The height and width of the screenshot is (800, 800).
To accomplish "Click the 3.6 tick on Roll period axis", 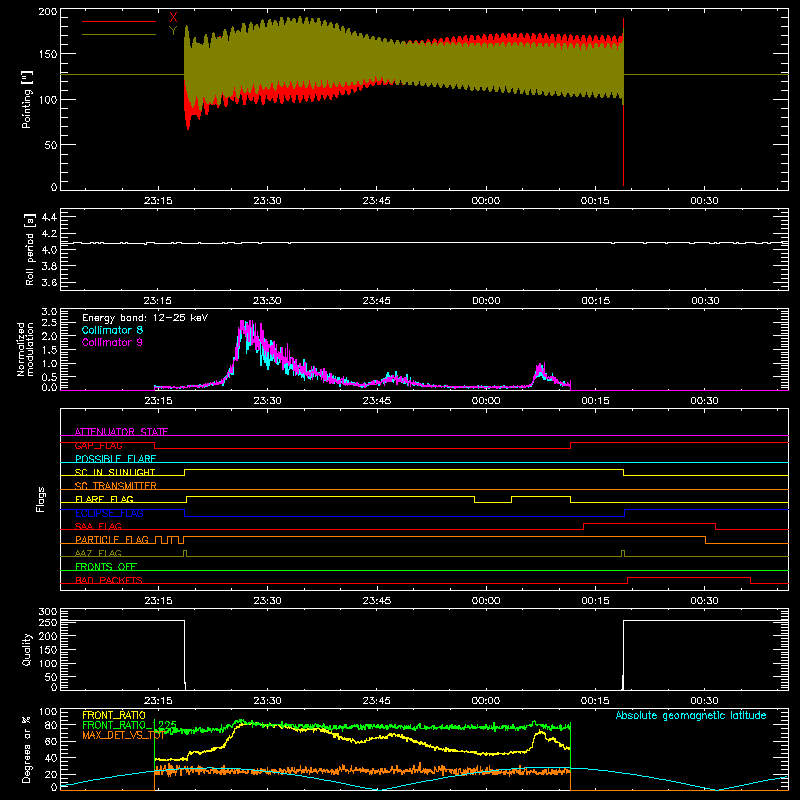I will 49,282.
